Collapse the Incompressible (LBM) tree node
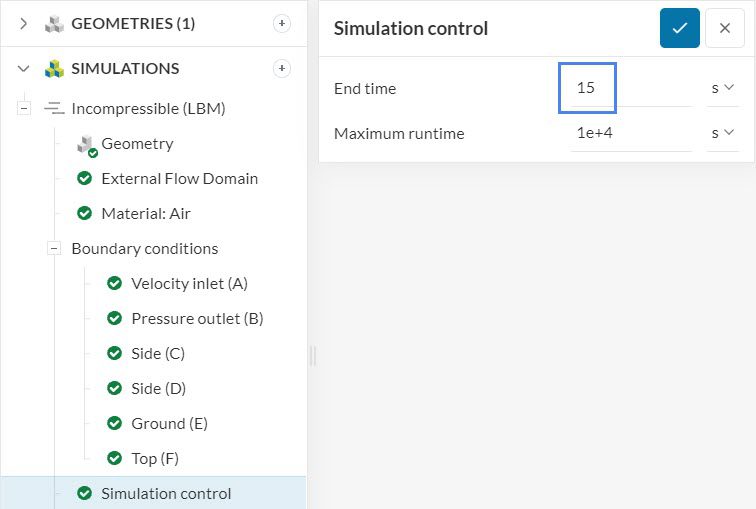 click(x=24, y=108)
